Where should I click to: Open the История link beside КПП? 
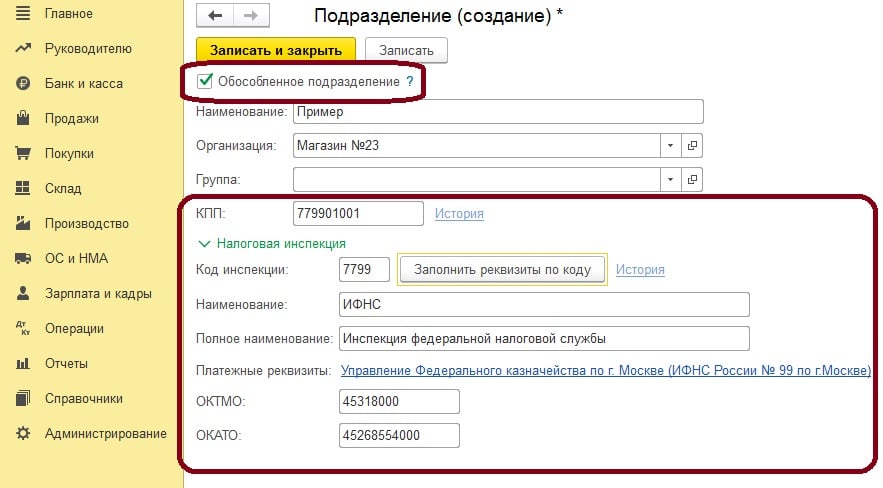(x=459, y=214)
